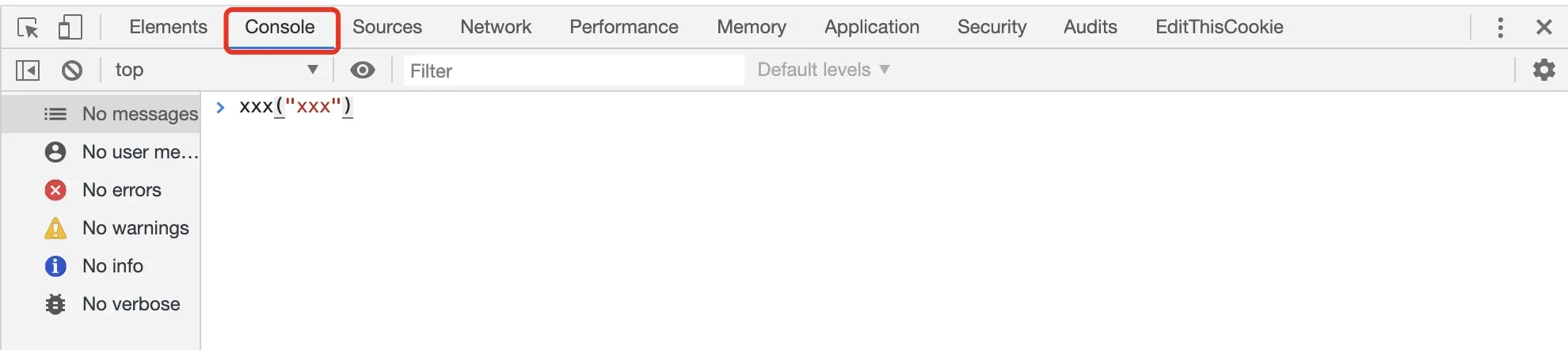Switch to the Network tab
Viewport: 1568px width, 350px height.
tap(496, 27)
